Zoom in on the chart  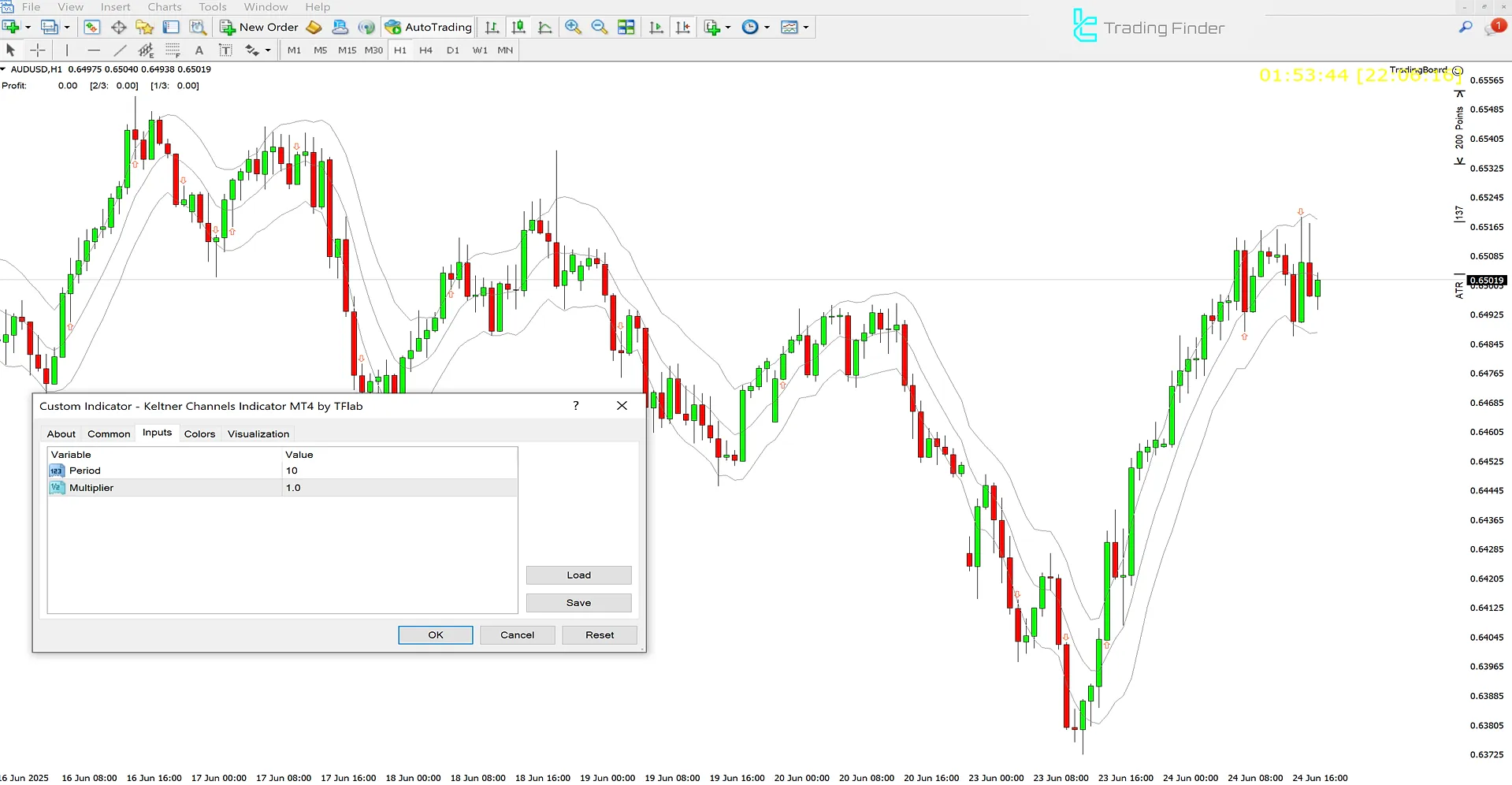pyautogui.click(x=573, y=27)
